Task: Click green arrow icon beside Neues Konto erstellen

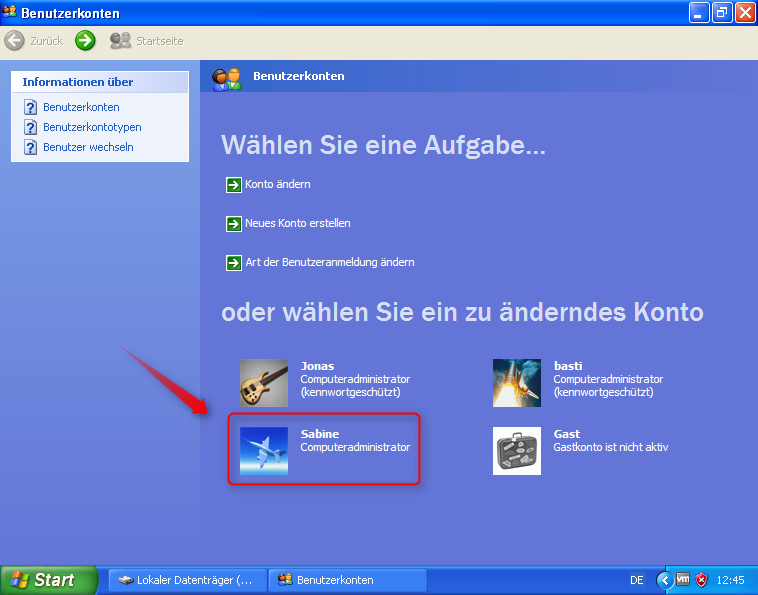Action: pyautogui.click(x=234, y=224)
